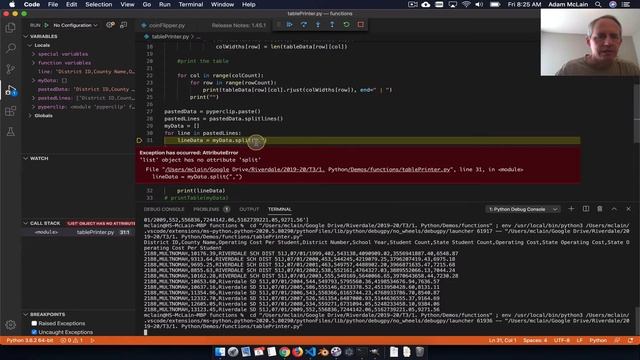The width and height of the screenshot is (640, 360).
Task: Open the Testing flask view
Action: click(11, 131)
